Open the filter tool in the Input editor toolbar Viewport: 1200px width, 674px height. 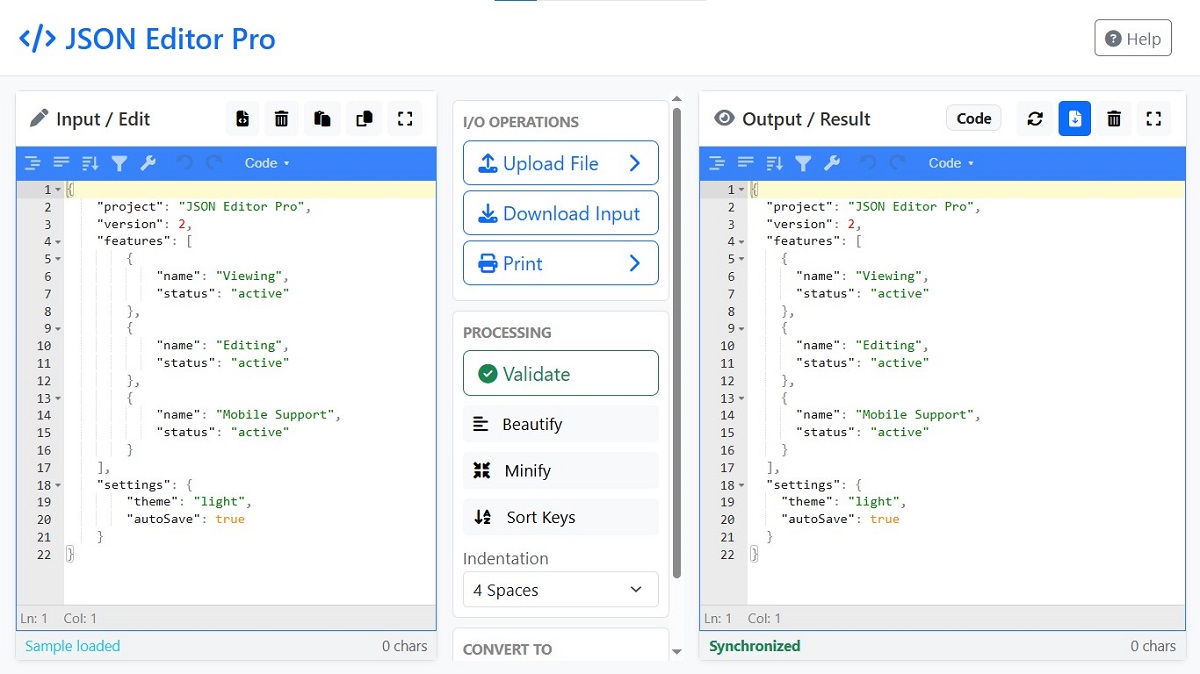pos(117,163)
